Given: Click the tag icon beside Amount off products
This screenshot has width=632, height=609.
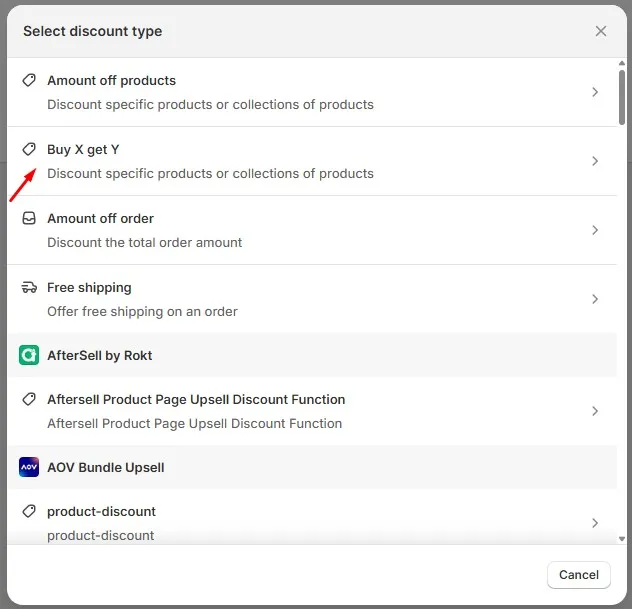Looking at the screenshot, I should (x=29, y=80).
